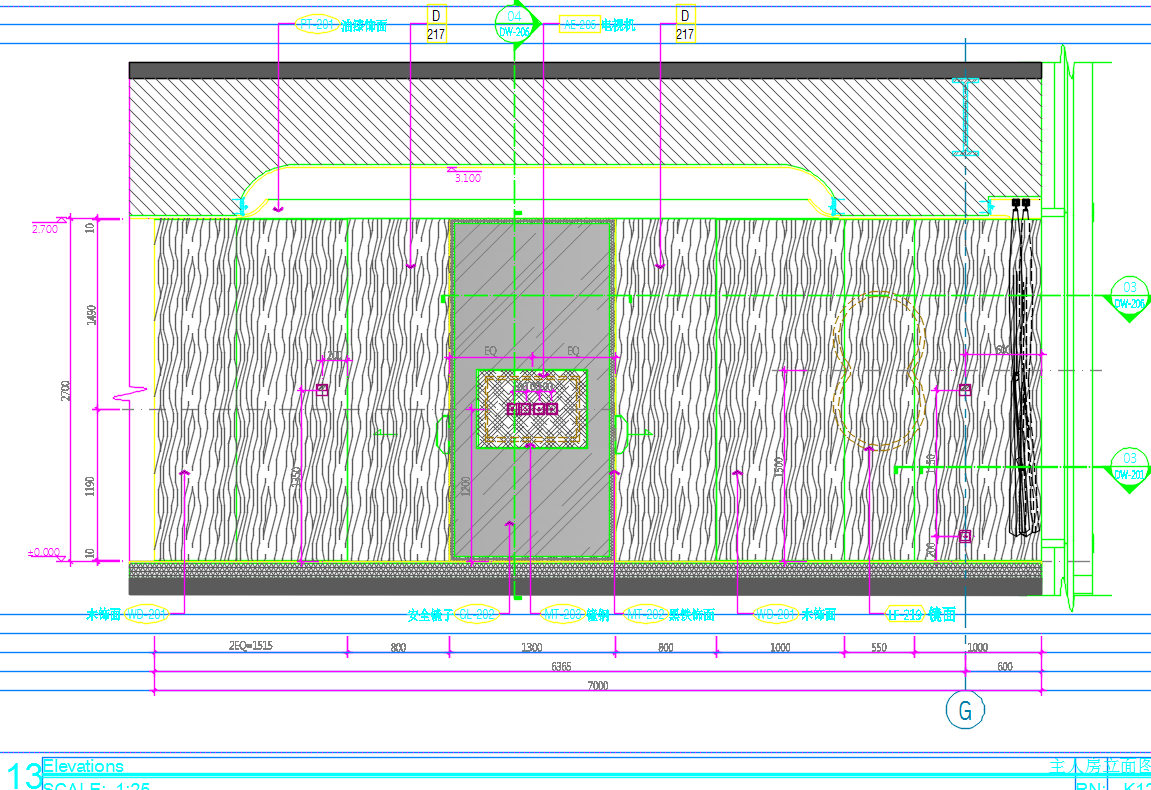
Task: Select the 2.700 elevation level marker
Action: tap(48, 226)
